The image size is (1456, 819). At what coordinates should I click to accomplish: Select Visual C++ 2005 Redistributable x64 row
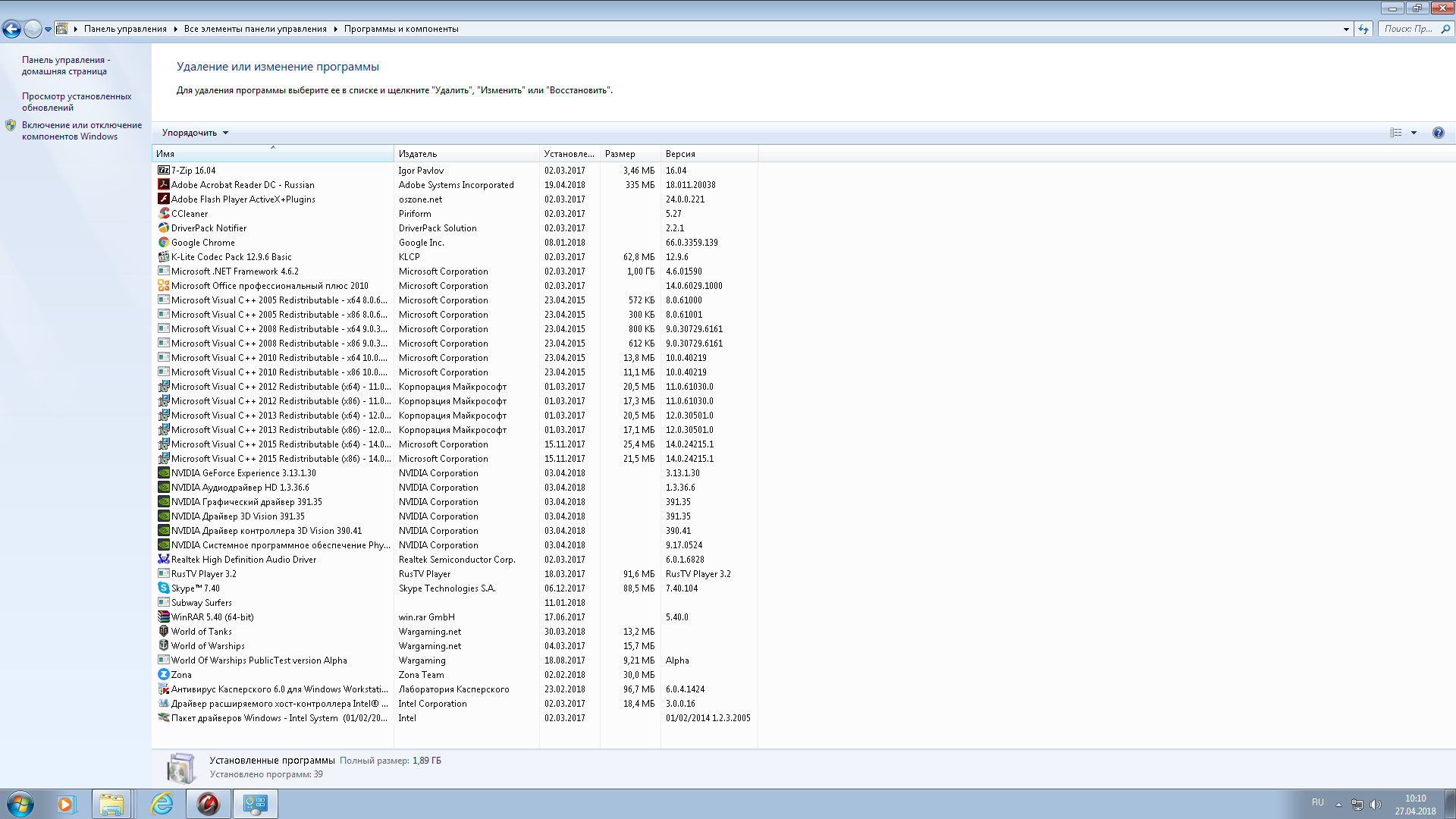(455, 300)
